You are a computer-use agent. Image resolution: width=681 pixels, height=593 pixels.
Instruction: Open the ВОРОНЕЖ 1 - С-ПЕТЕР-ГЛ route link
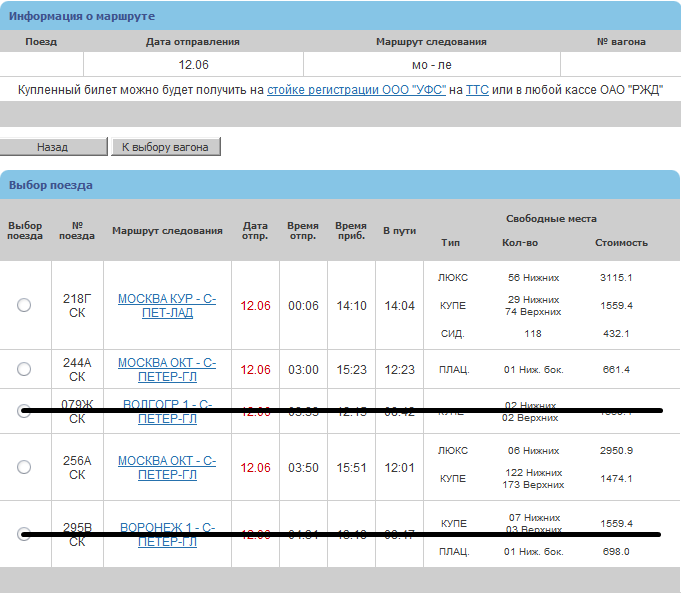click(167, 534)
